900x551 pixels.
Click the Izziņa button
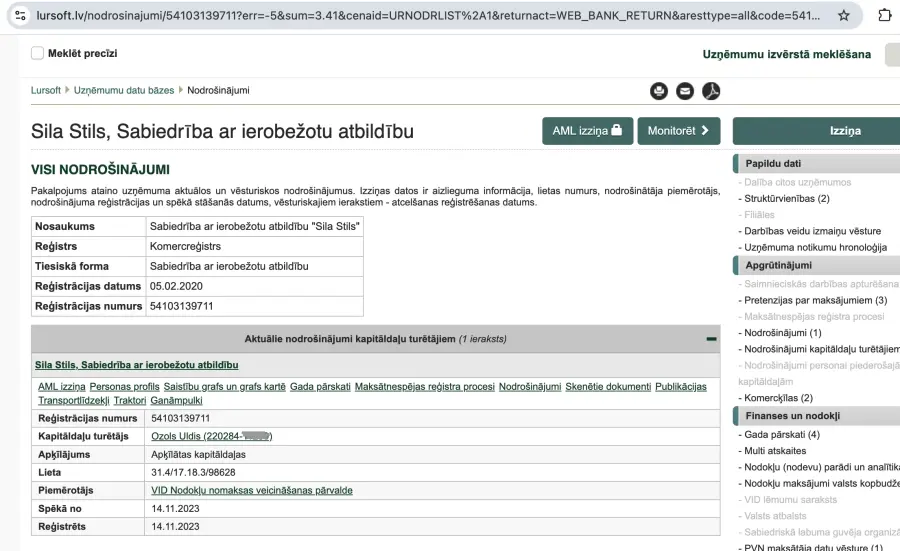[817, 131]
